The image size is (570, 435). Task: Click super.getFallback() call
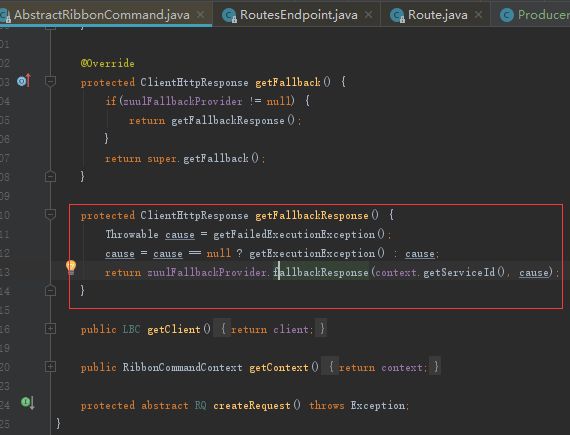pyautogui.click(x=203, y=158)
